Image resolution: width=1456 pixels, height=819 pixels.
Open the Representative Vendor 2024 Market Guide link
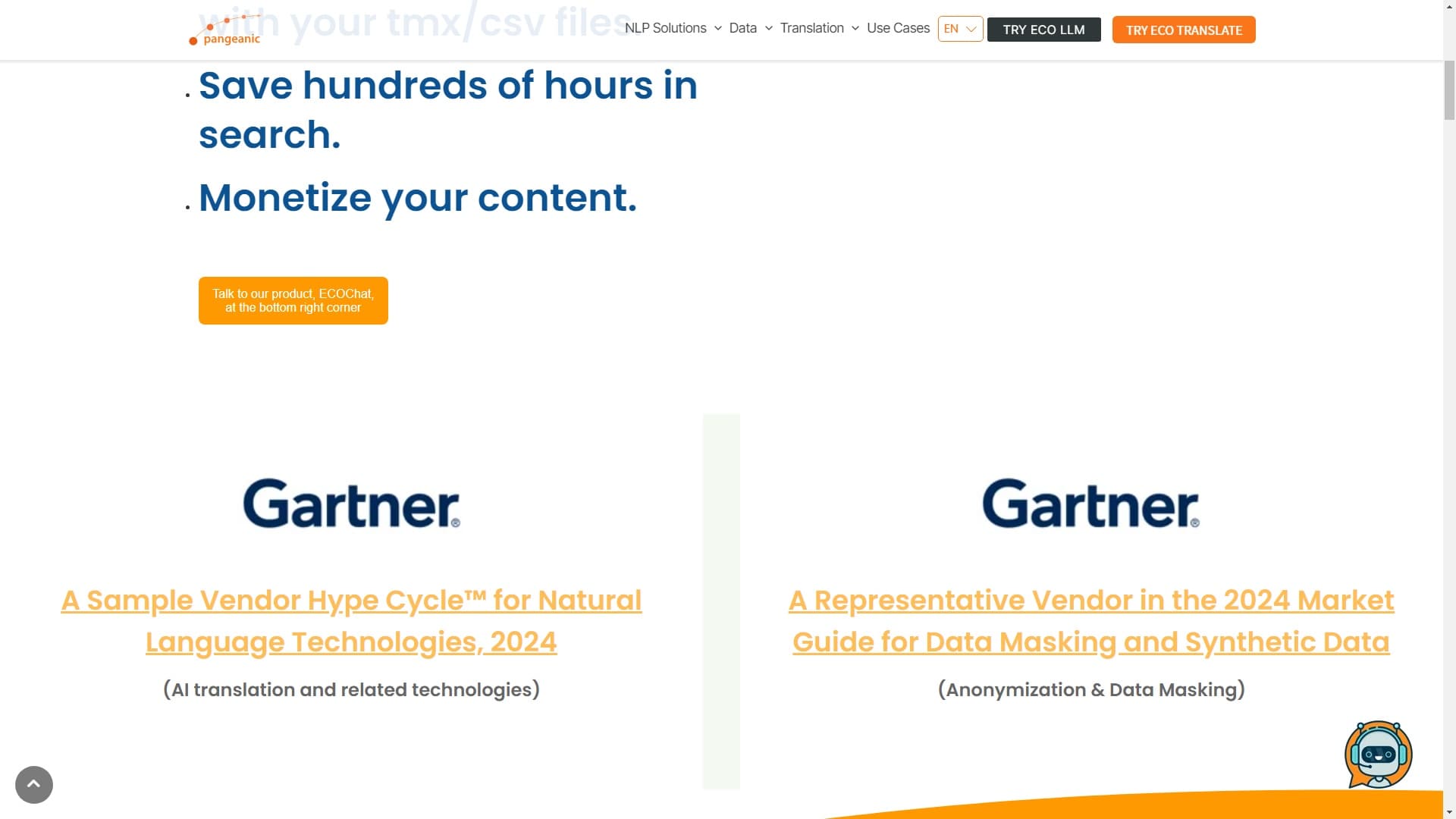click(x=1091, y=621)
